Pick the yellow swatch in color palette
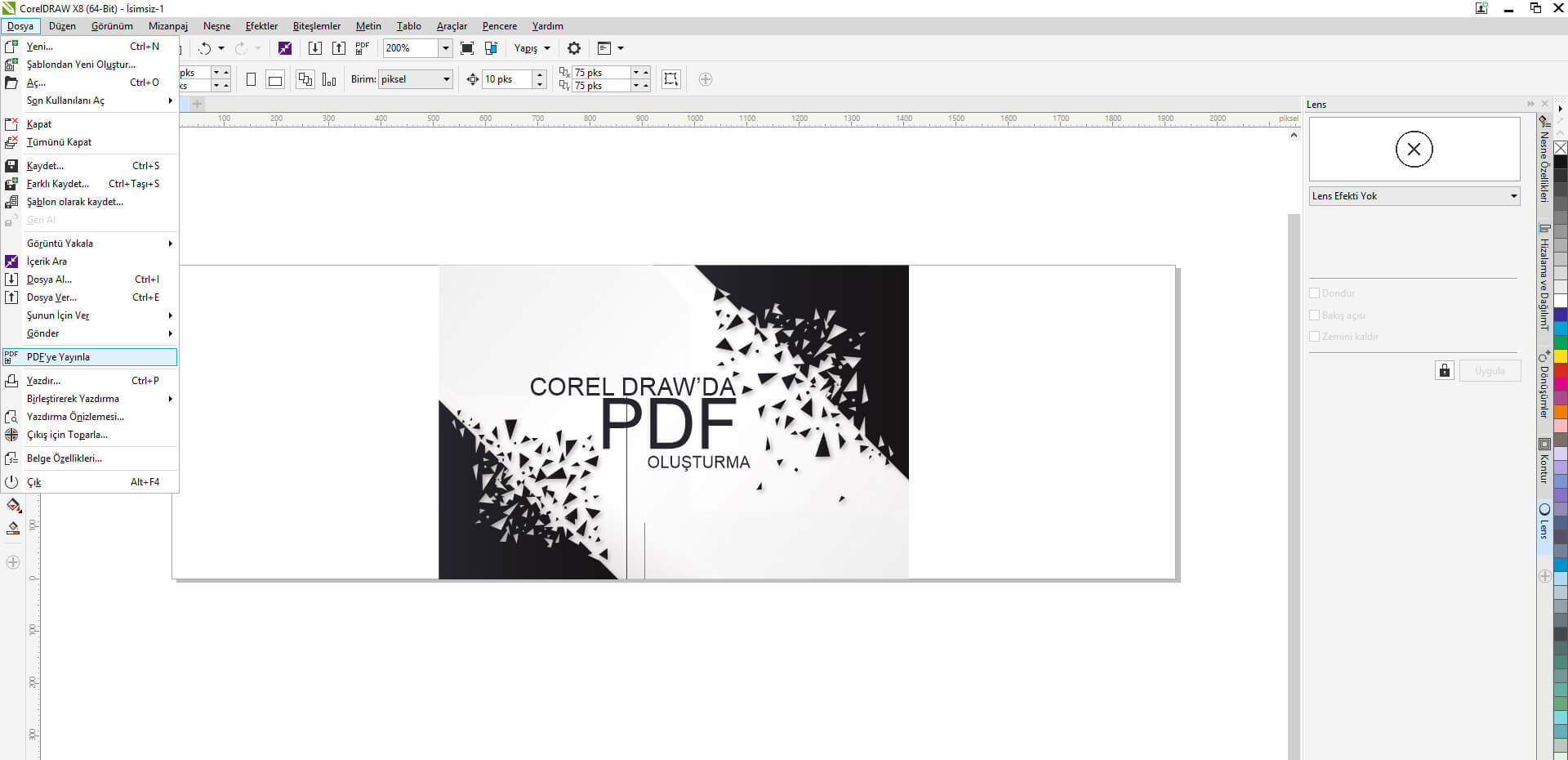Image resolution: width=1568 pixels, height=760 pixels. click(x=1560, y=356)
